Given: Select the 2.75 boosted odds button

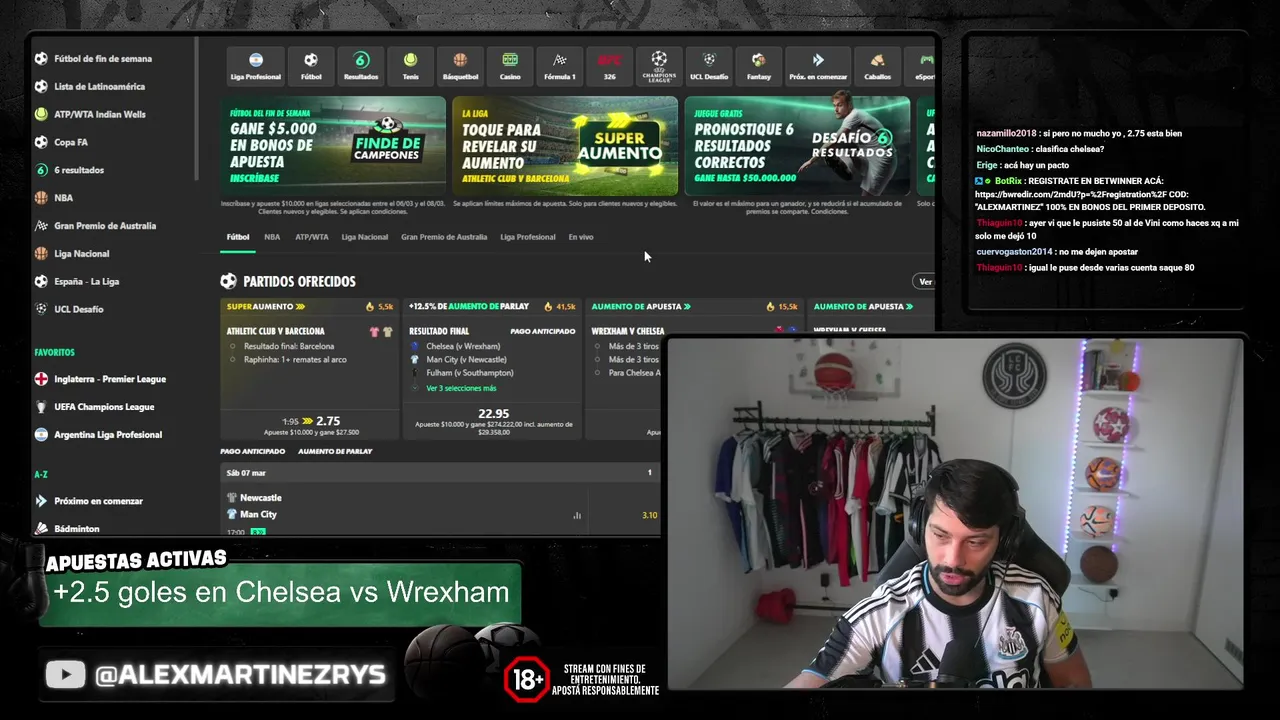Looking at the screenshot, I should click(328, 421).
